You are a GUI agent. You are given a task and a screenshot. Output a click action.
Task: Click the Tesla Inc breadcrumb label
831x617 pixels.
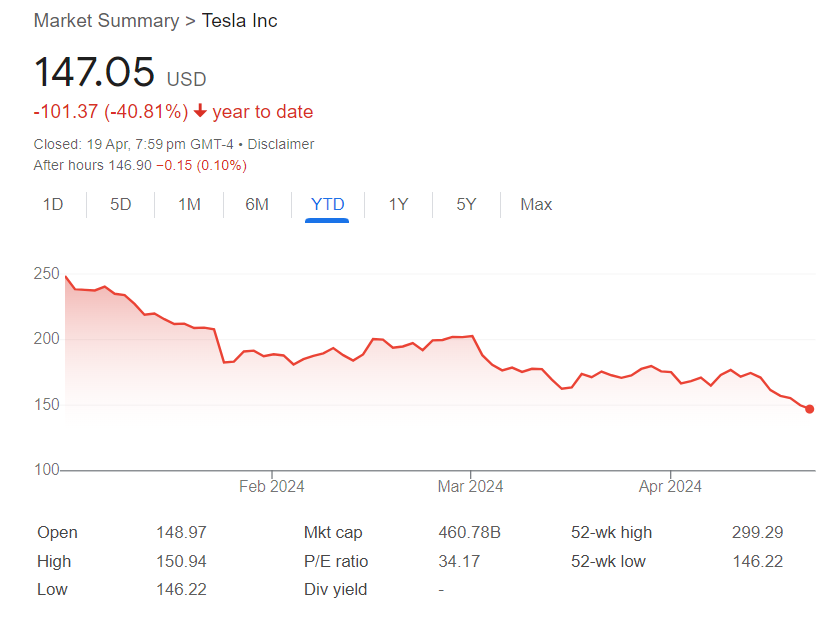[239, 20]
